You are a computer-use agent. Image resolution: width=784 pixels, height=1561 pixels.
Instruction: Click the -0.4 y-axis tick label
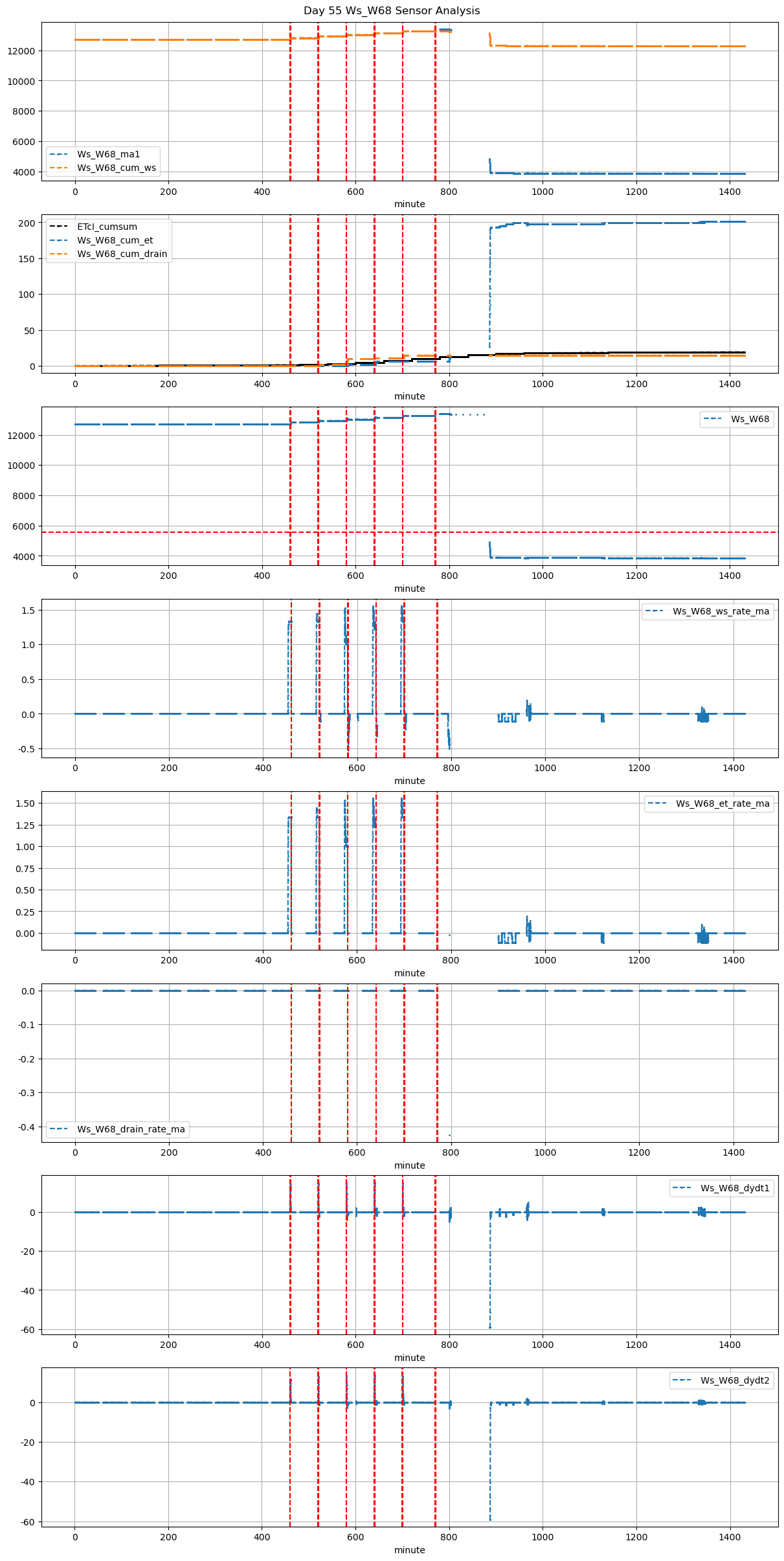(x=26, y=1127)
